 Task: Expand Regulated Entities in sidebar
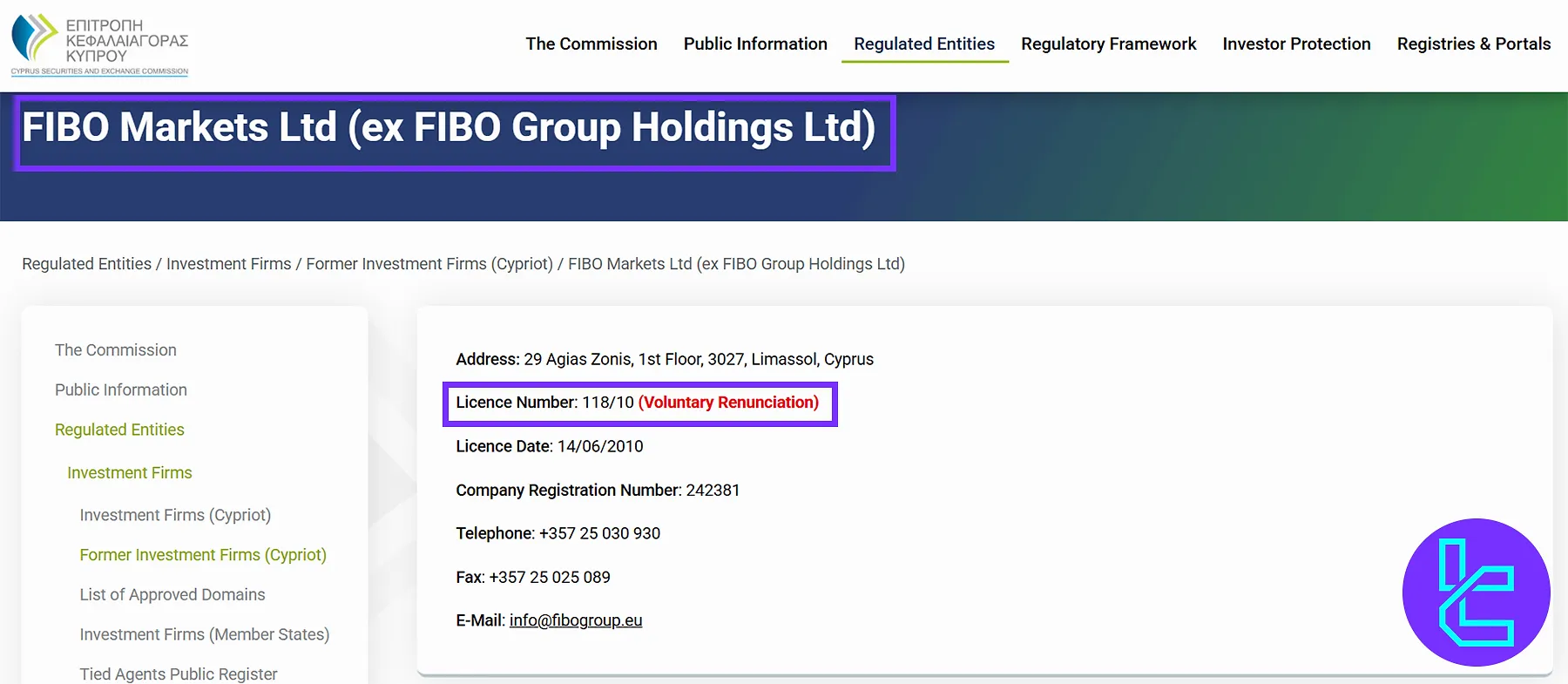[x=119, y=430]
